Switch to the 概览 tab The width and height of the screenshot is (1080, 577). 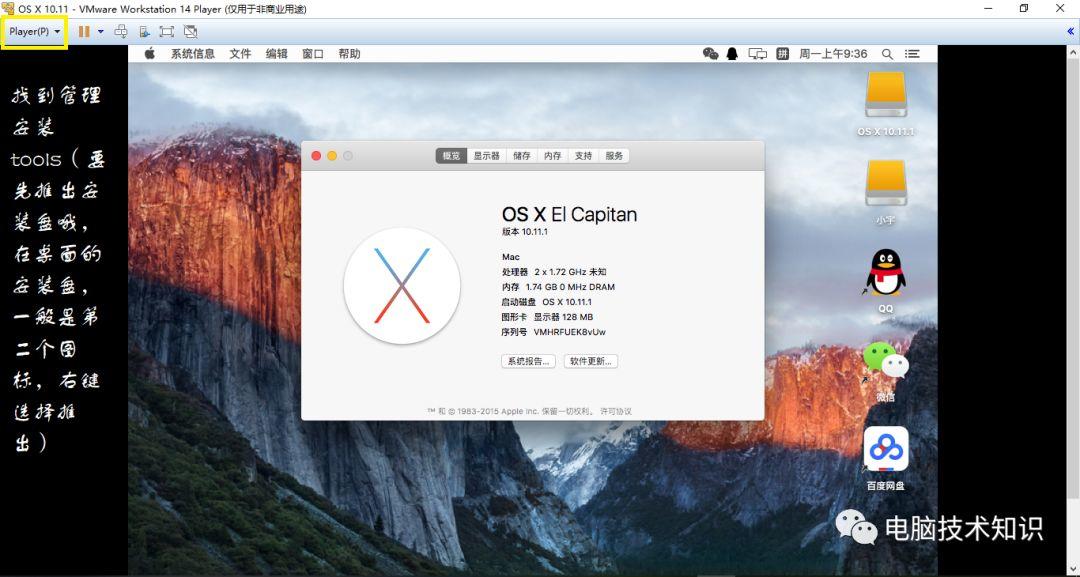coord(452,156)
